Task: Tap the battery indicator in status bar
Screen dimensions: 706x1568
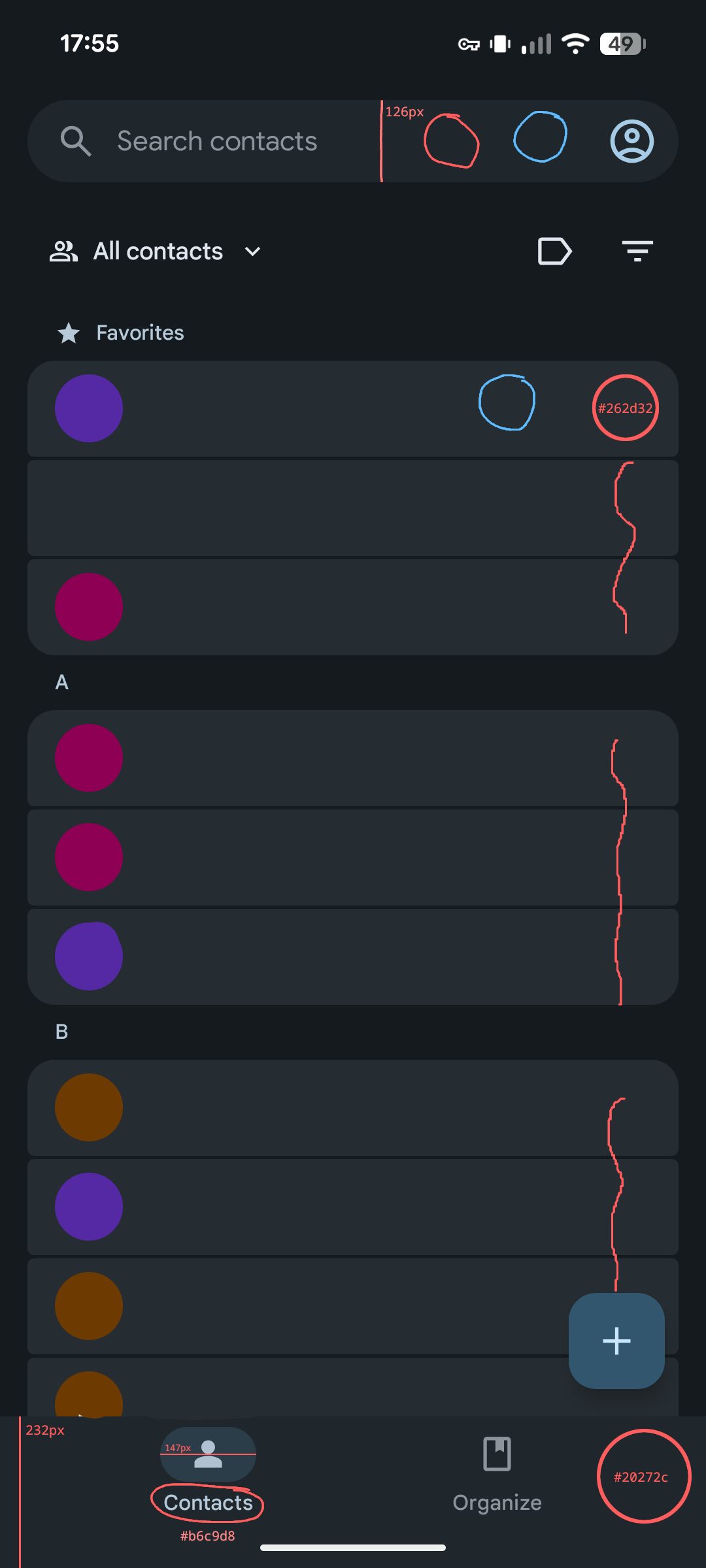Action: pyautogui.click(x=622, y=44)
